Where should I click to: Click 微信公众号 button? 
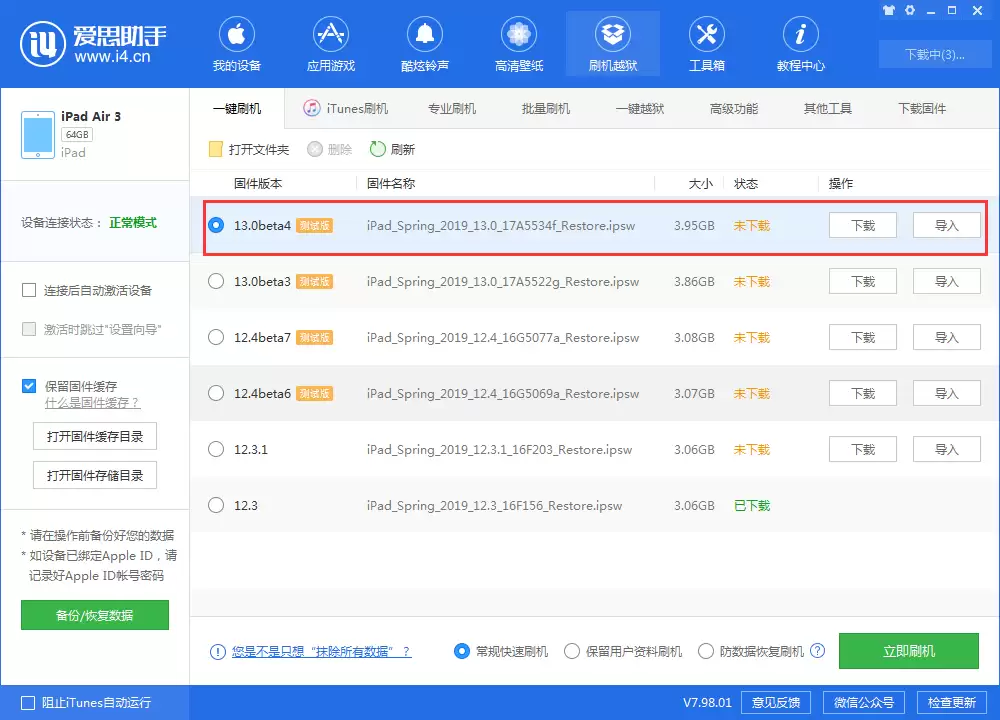pos(864,702)
